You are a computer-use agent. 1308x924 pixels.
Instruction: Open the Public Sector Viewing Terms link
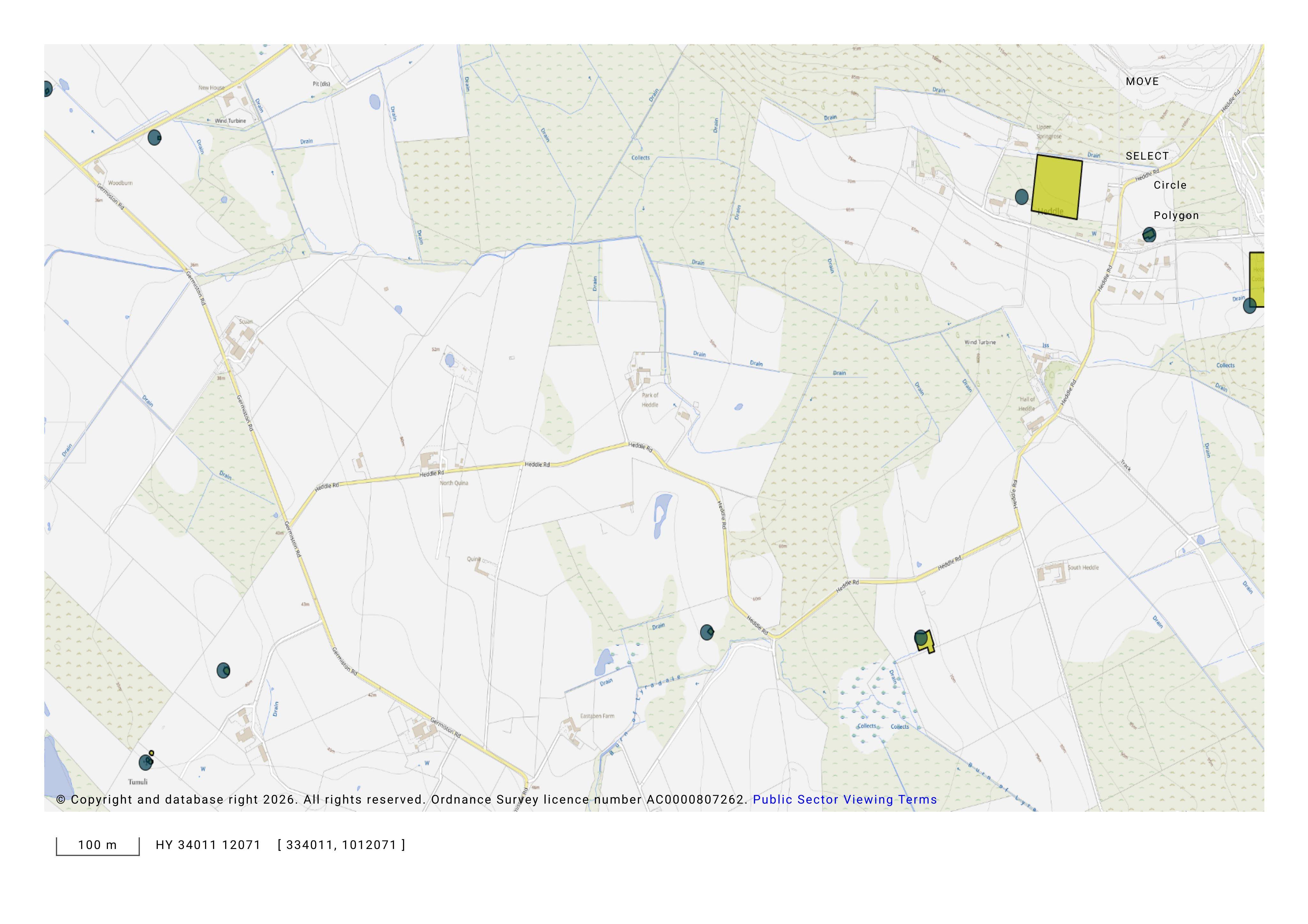click(x=844, y=799)
